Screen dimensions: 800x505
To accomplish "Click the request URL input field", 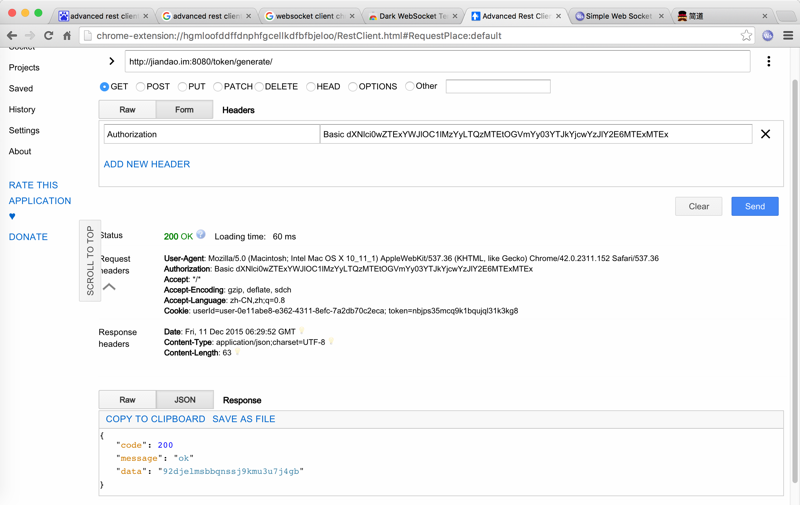I will tap(437, 62).
